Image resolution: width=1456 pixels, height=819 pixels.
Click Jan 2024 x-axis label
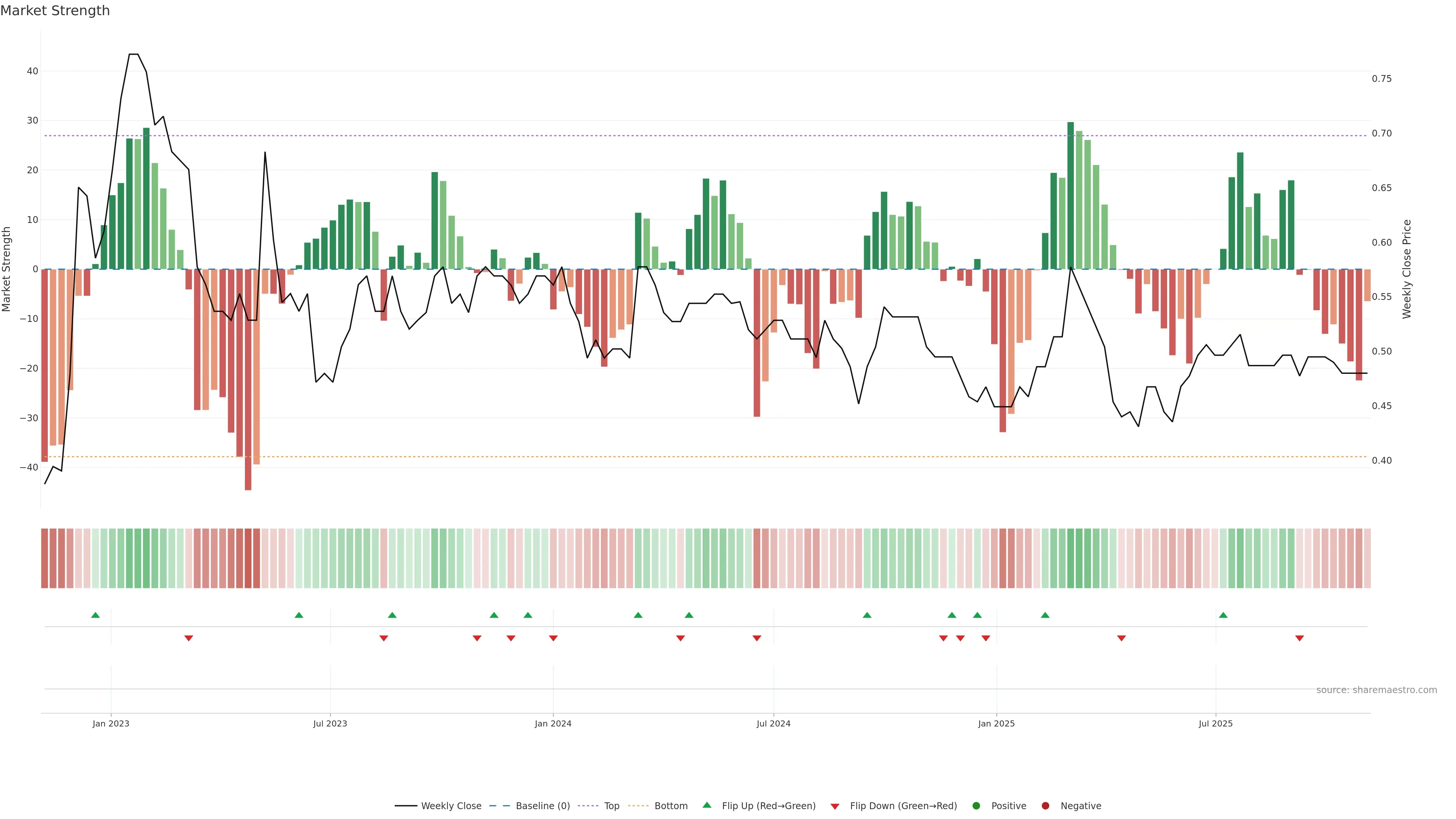tap(553, 723)
